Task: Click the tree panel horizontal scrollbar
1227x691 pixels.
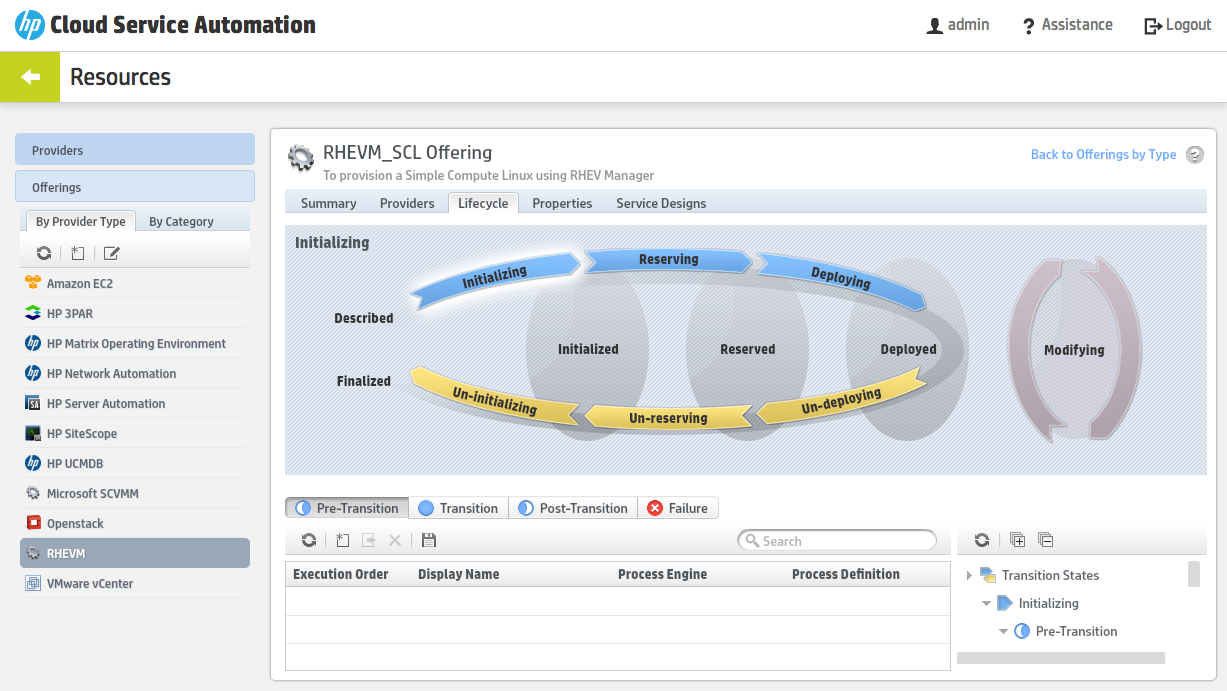Action: pos(1061,658)
